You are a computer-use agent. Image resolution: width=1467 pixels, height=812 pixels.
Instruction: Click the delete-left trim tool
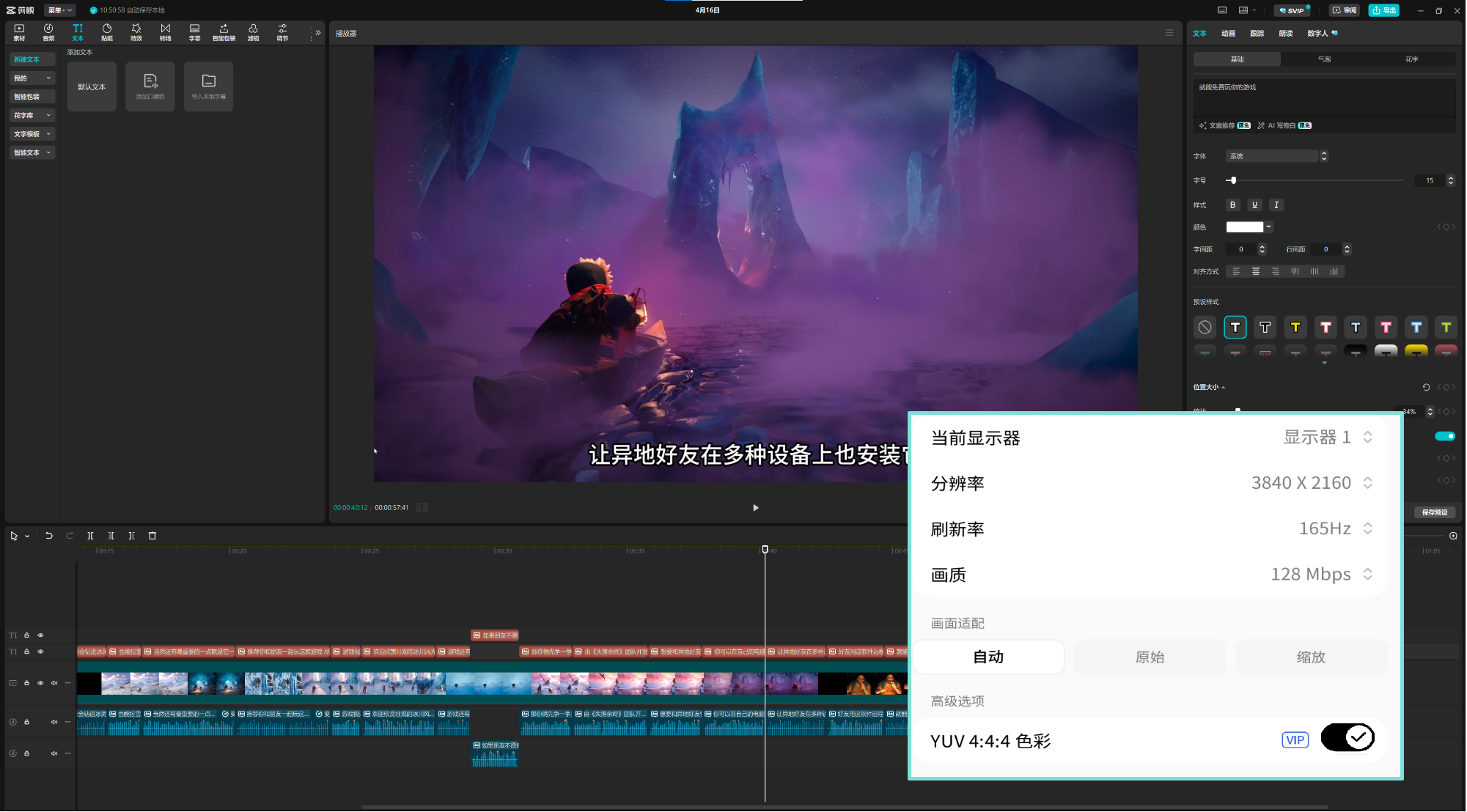(111, 536)
